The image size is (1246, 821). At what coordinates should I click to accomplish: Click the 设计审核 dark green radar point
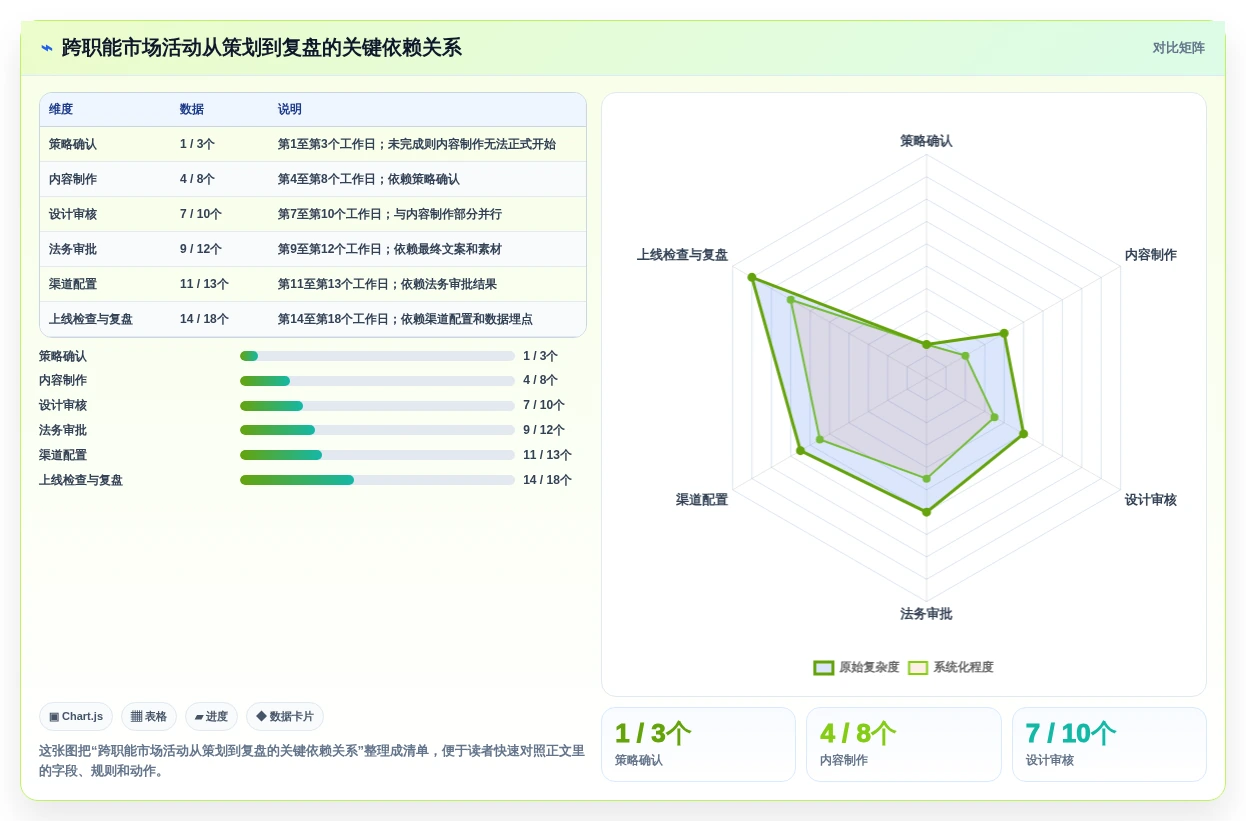[1023, 434]
